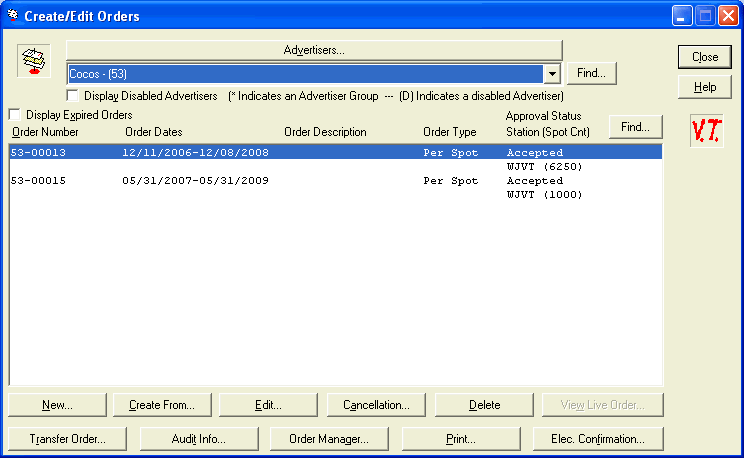Click the Order Description column label
Image resolution: width=744 pixels, height=458 pixels.
click(x=325, y=132)
